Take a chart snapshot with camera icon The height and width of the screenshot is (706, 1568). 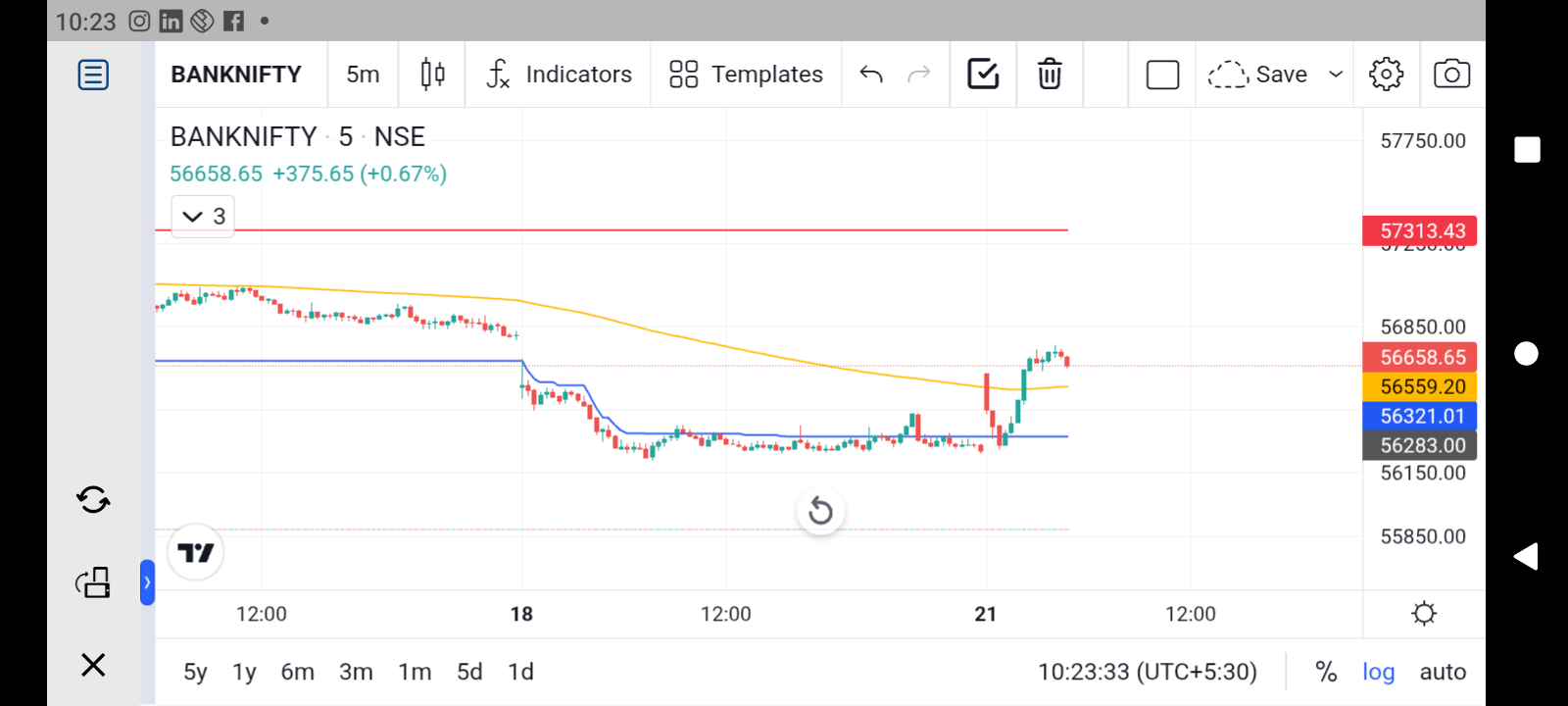pyautogui.click(x=1451, y=75)
